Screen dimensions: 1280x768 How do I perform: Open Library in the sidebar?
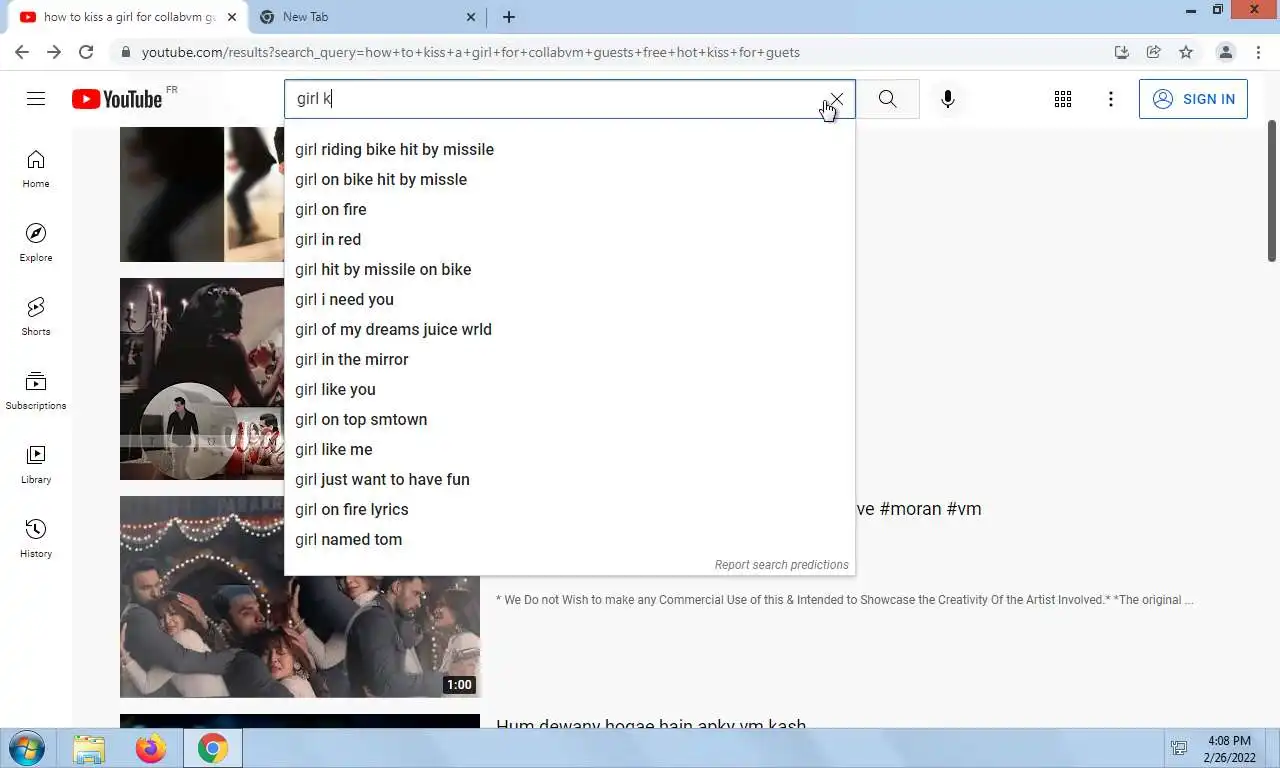click(36, 465)
